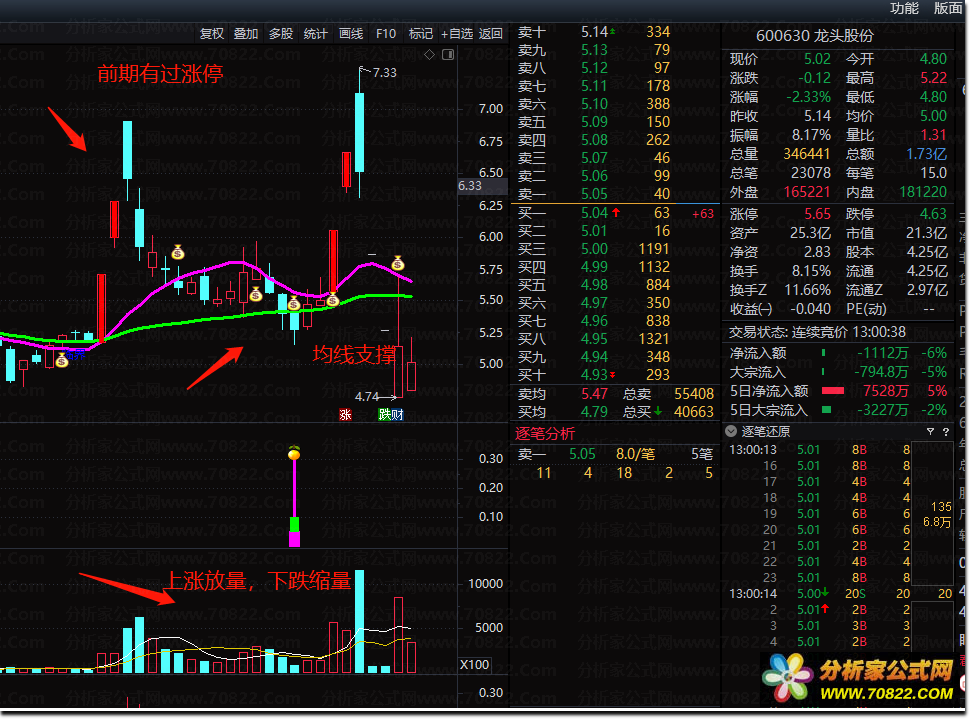Click the 最高 5.22 value
This screenshot has width=971, height=719.
pyautogui.click(x=933, y=78)
